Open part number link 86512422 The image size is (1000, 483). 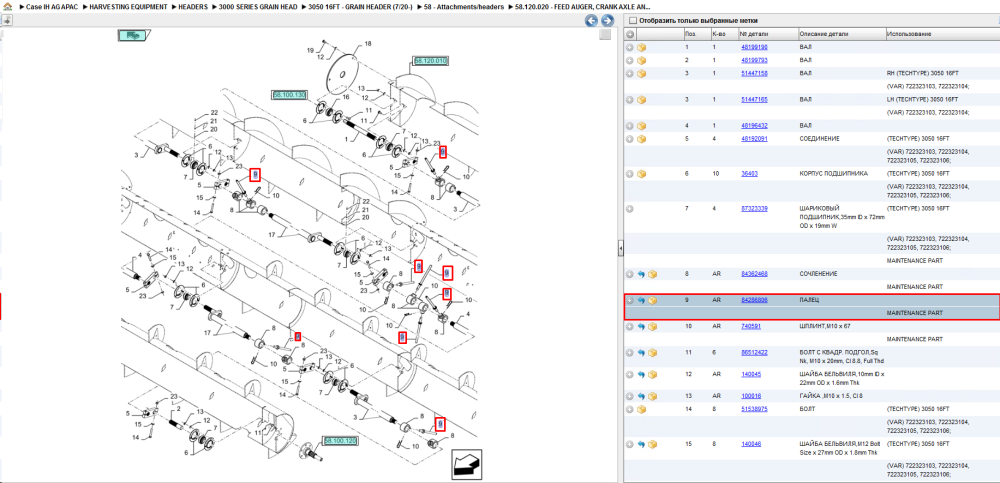coord(754,352)
